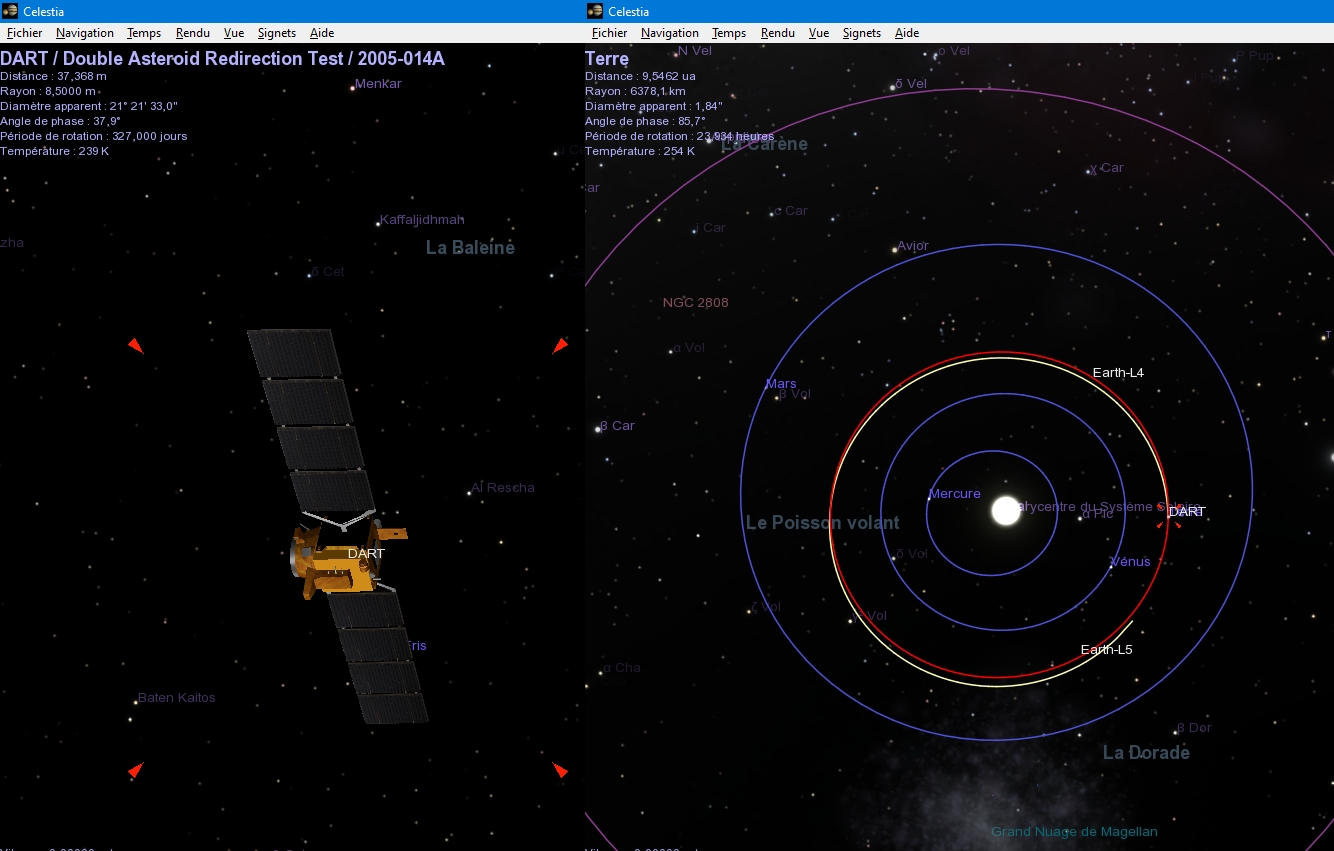
Task: Click the Terre heading in right window
Action: (x=607, y=59)
